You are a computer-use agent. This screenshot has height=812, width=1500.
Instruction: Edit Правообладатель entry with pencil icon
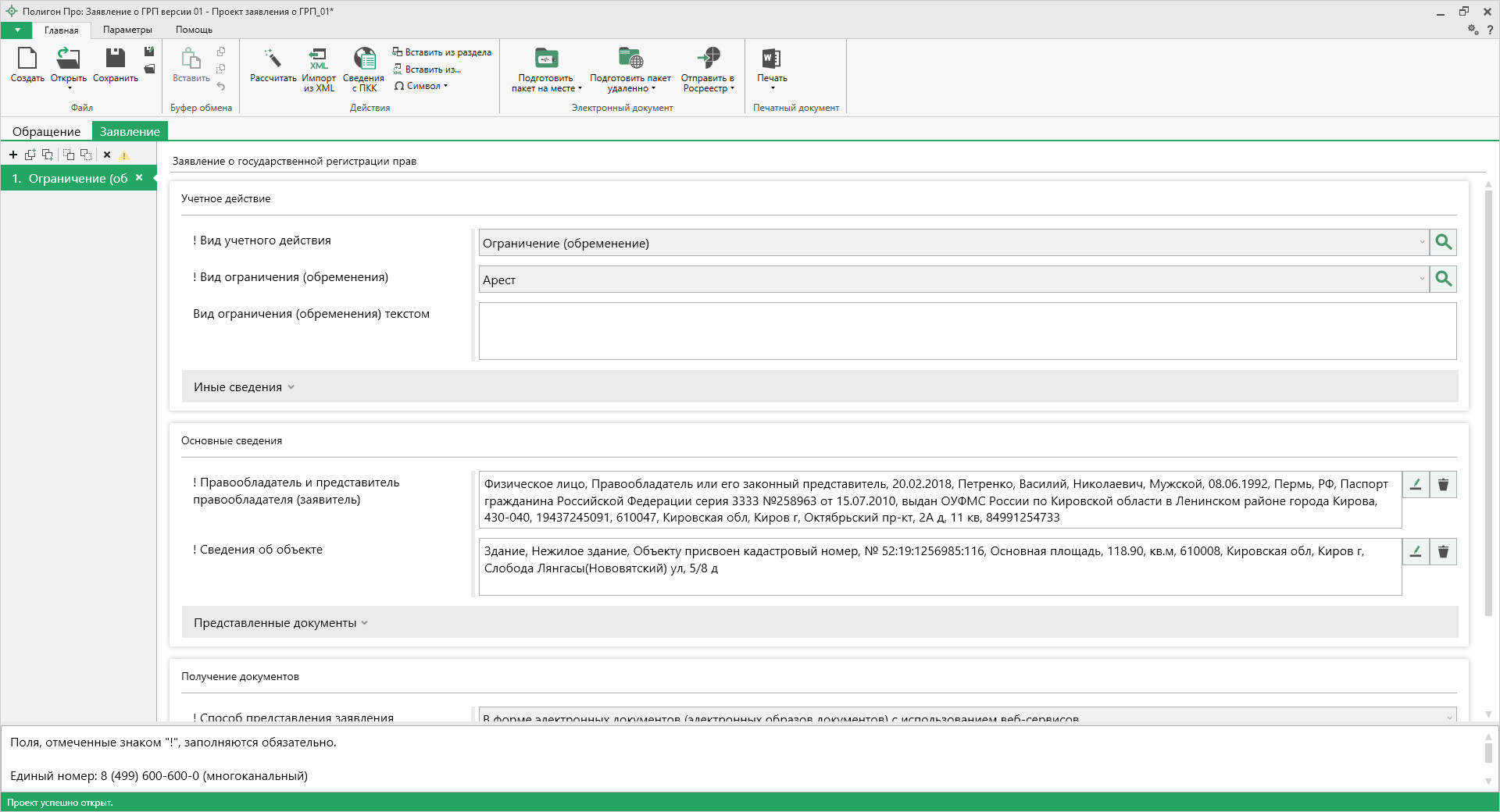tap(1415, 484)
